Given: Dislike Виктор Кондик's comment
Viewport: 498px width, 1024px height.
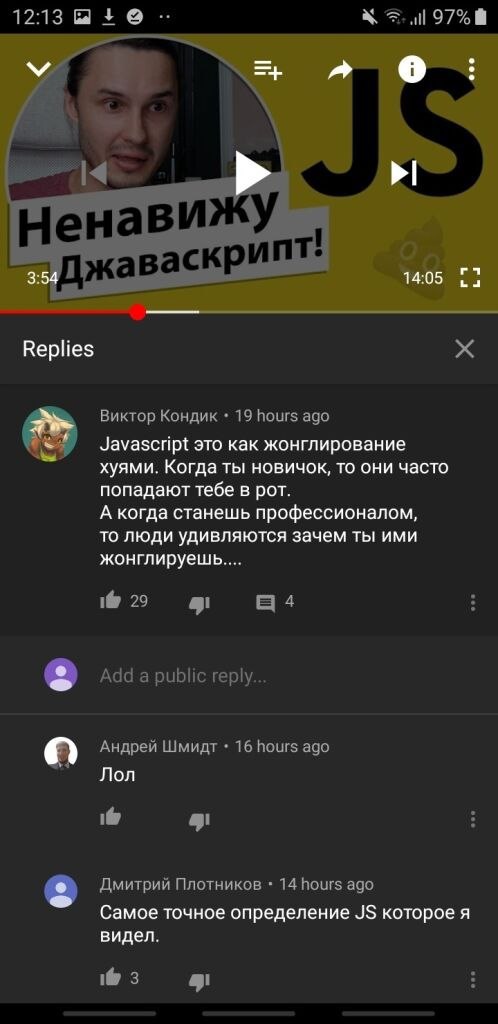Looking at the screenshot, I should click(199, 605).
